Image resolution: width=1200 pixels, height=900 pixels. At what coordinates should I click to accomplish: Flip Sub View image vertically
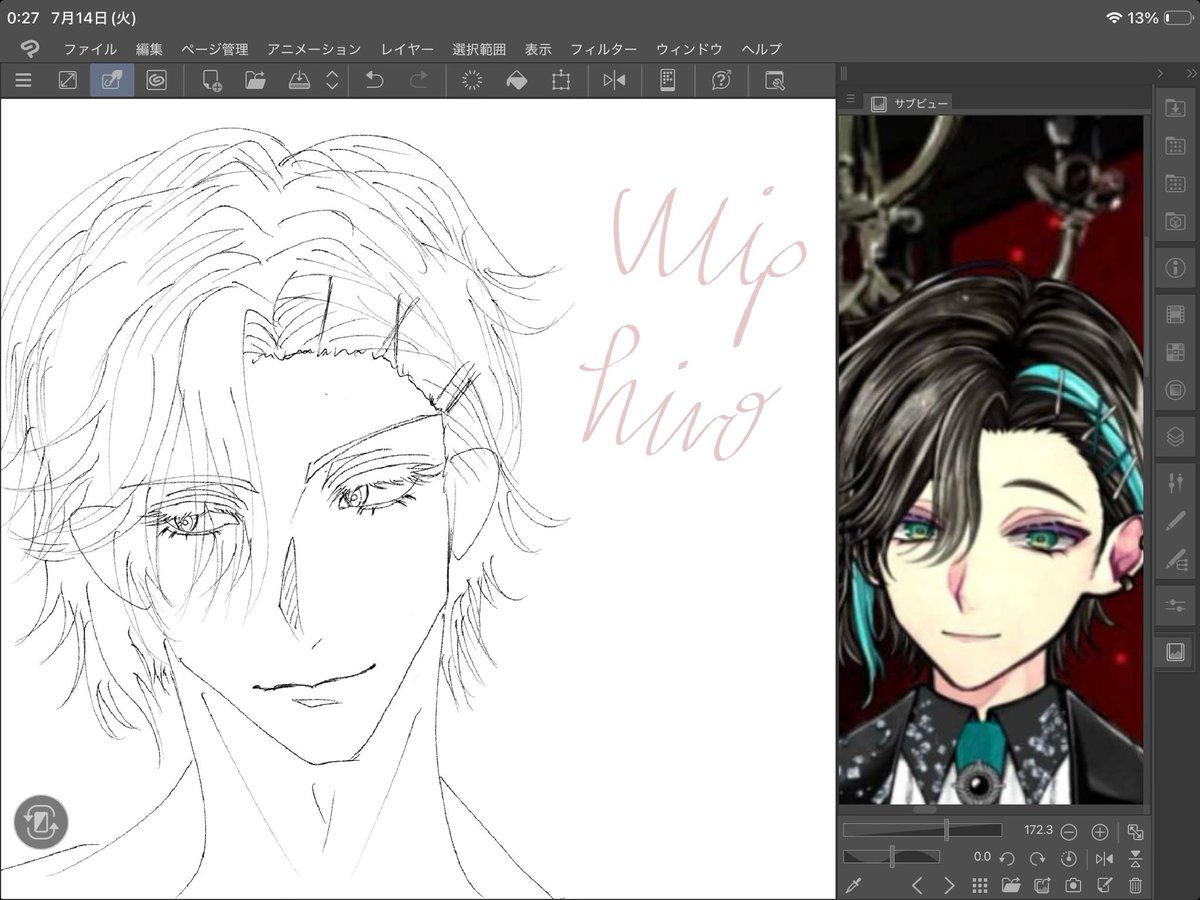tap(1135, 858)
